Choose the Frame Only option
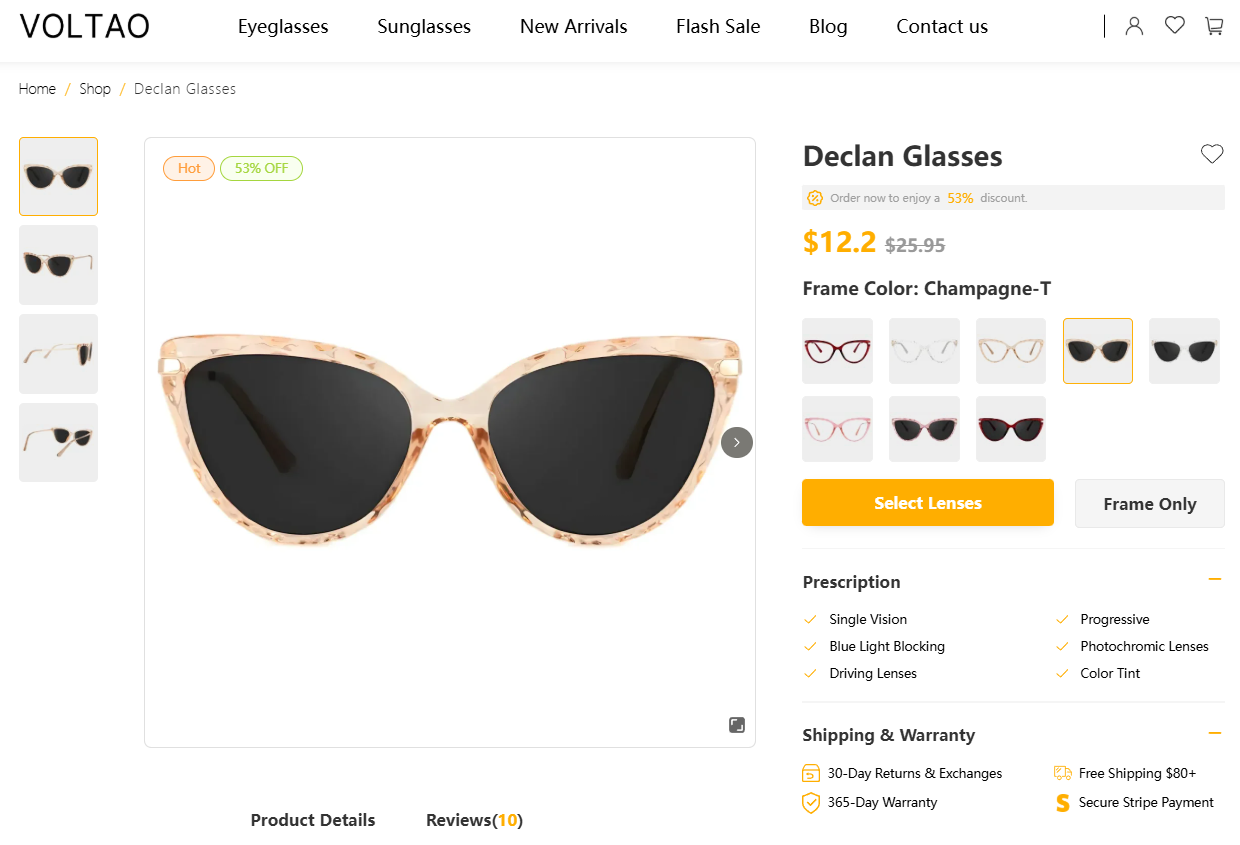Viewport: 1240px width, 845px height. (x=1149, y=503)
